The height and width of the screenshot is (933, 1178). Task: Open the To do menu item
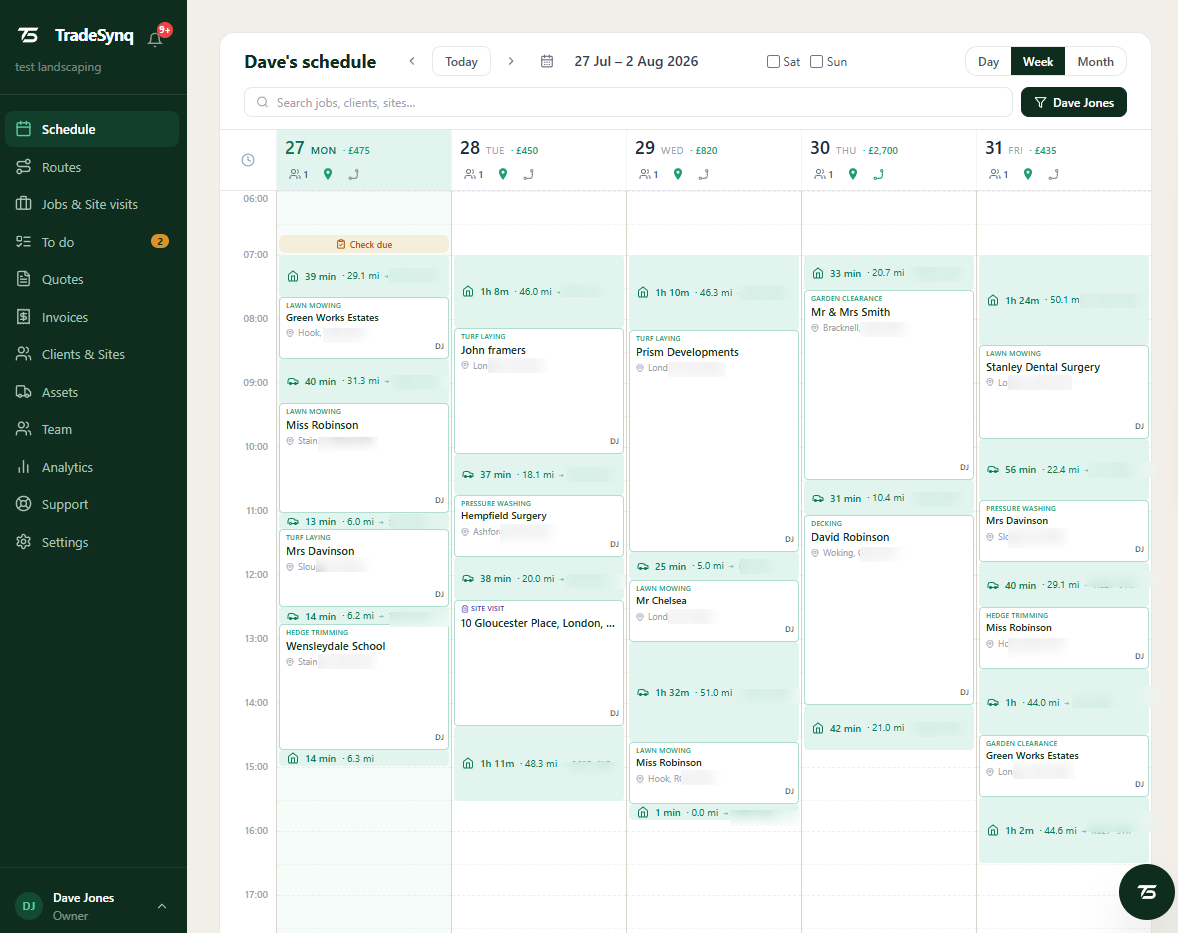click(92, 242)
